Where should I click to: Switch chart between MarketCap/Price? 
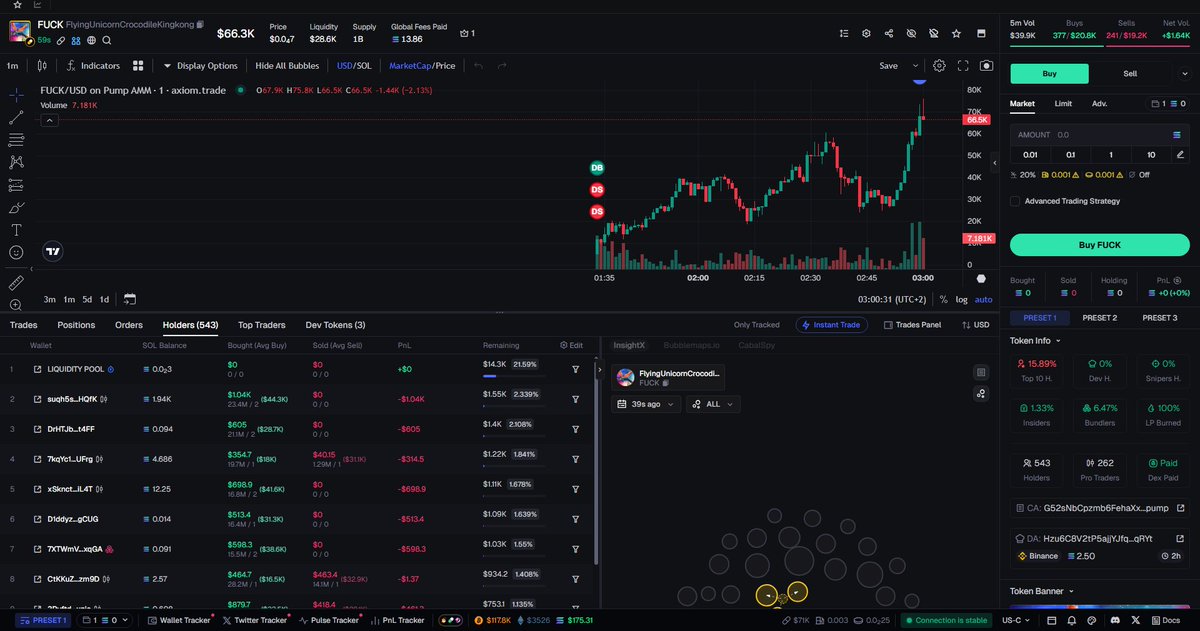tap(422, 66)
